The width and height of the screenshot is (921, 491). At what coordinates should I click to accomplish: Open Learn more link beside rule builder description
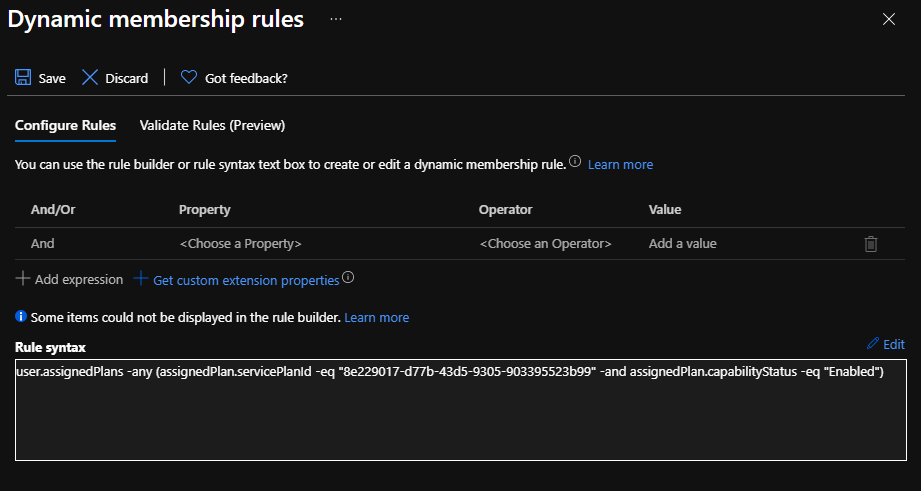coord(620,164)
